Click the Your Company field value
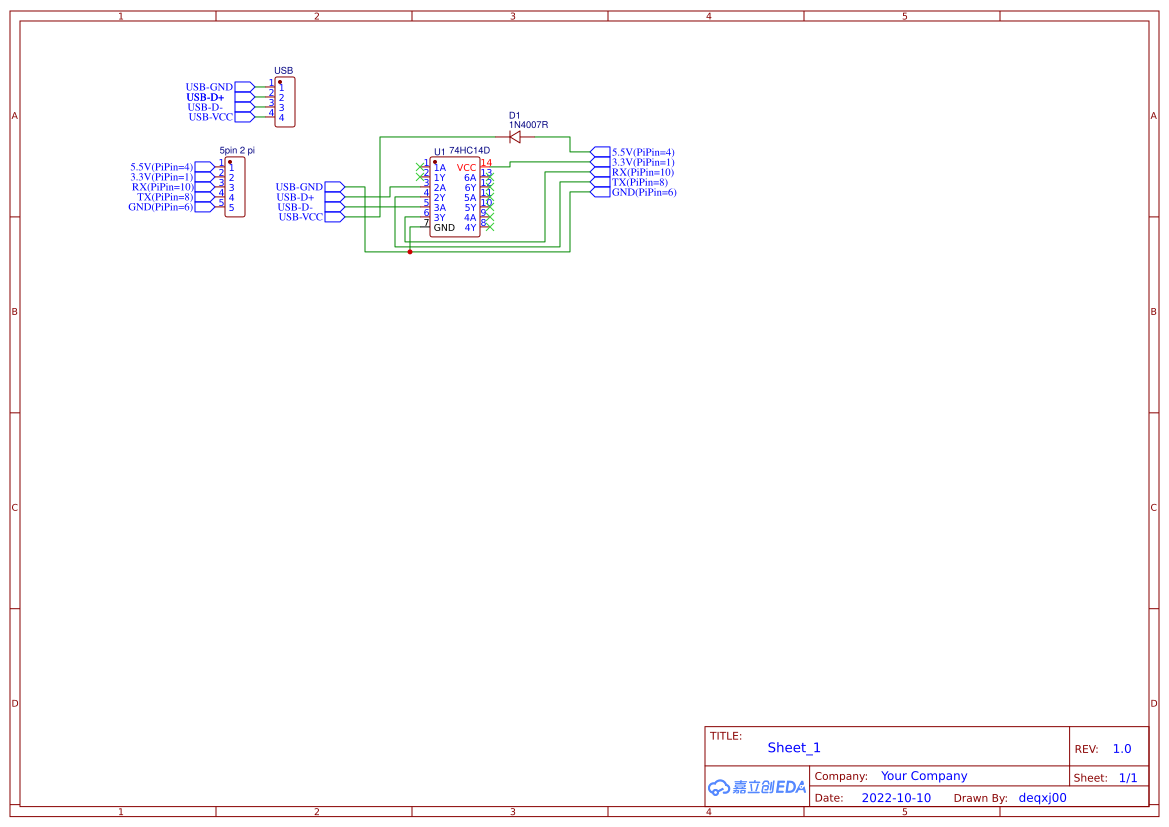This screenshot has height=827, width=1169. click(923, 776)
